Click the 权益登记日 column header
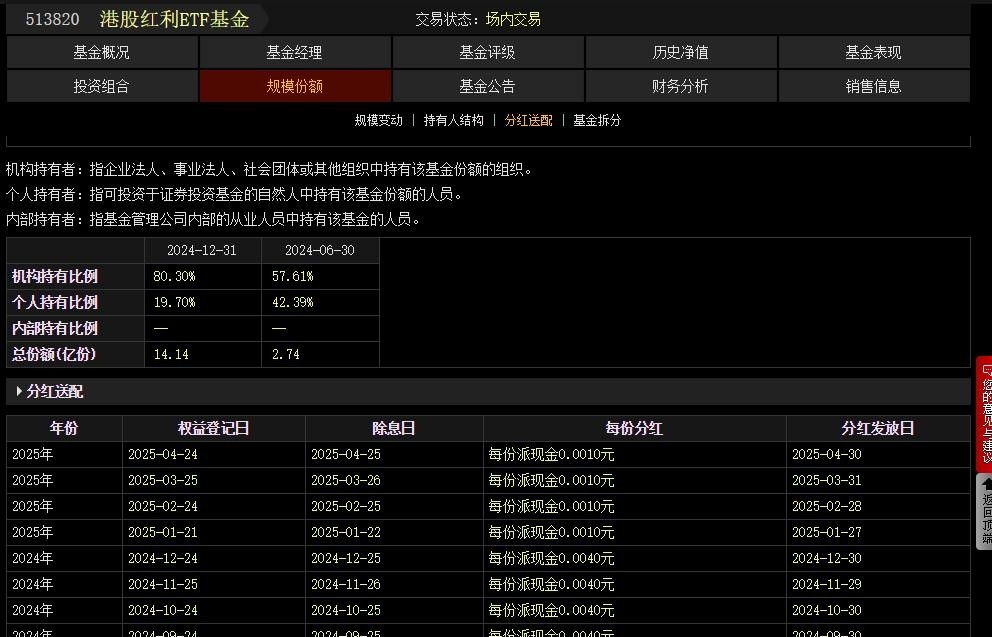992x637 pixels. click(214, 428)
